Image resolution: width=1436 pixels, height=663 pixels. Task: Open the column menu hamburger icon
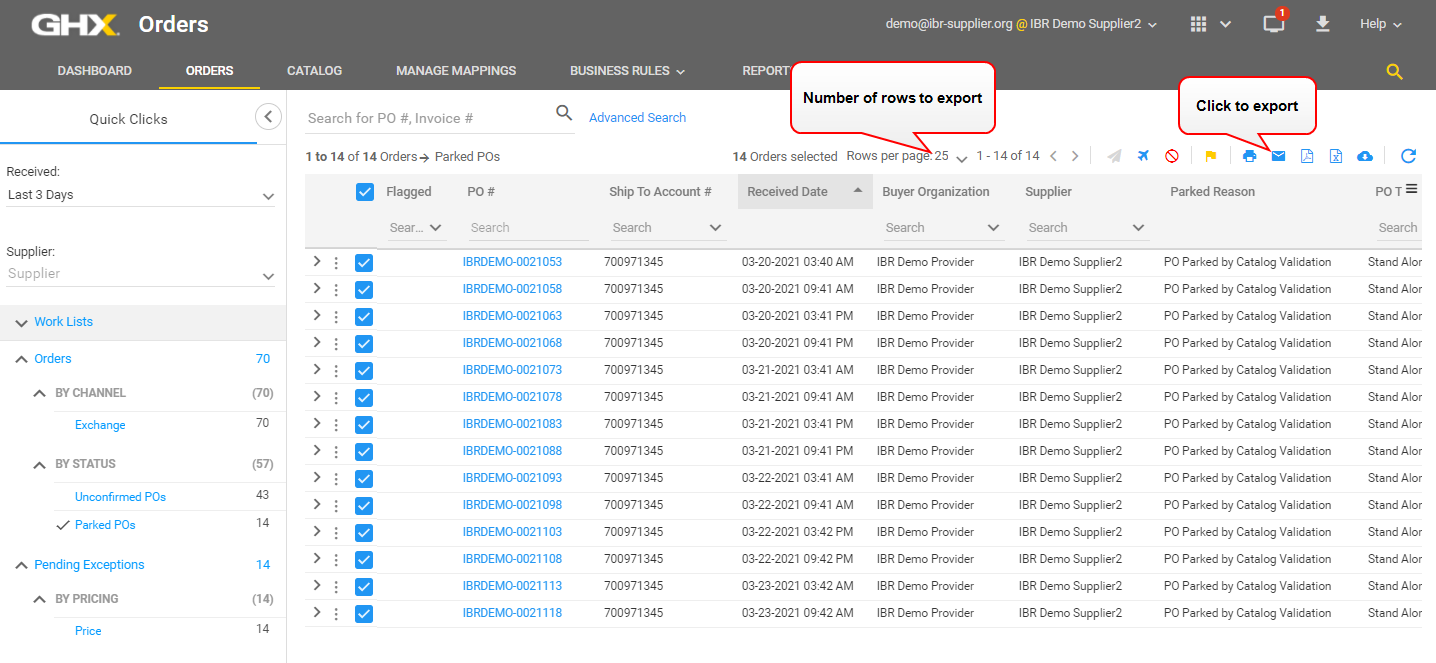pos(1412,189)
